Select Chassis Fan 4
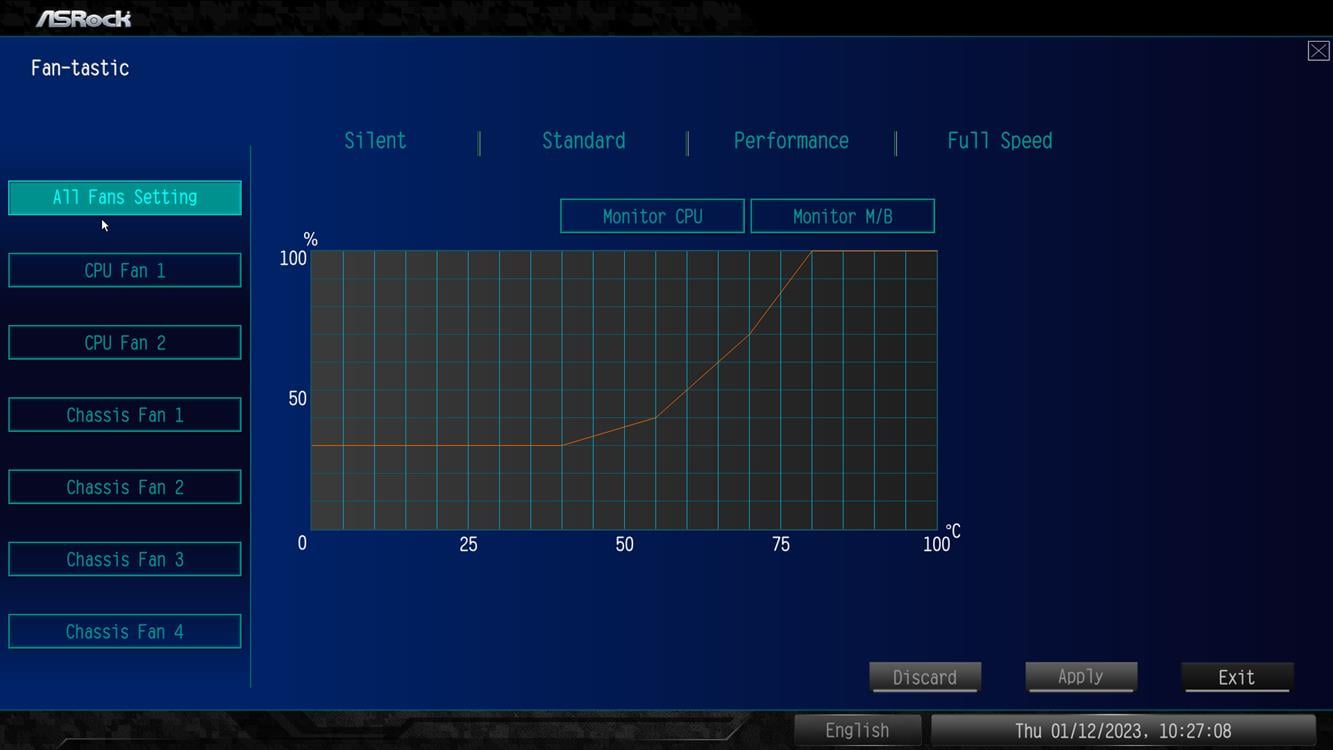This screenshot has width=1333, height=750. (x=125, y=631)
